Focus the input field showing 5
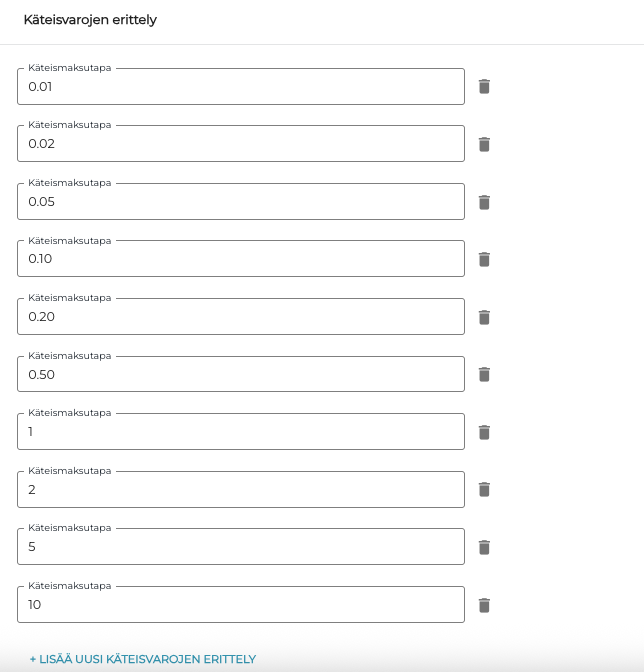Viewport: 644px width, 672px height. [x=240, y=547]
